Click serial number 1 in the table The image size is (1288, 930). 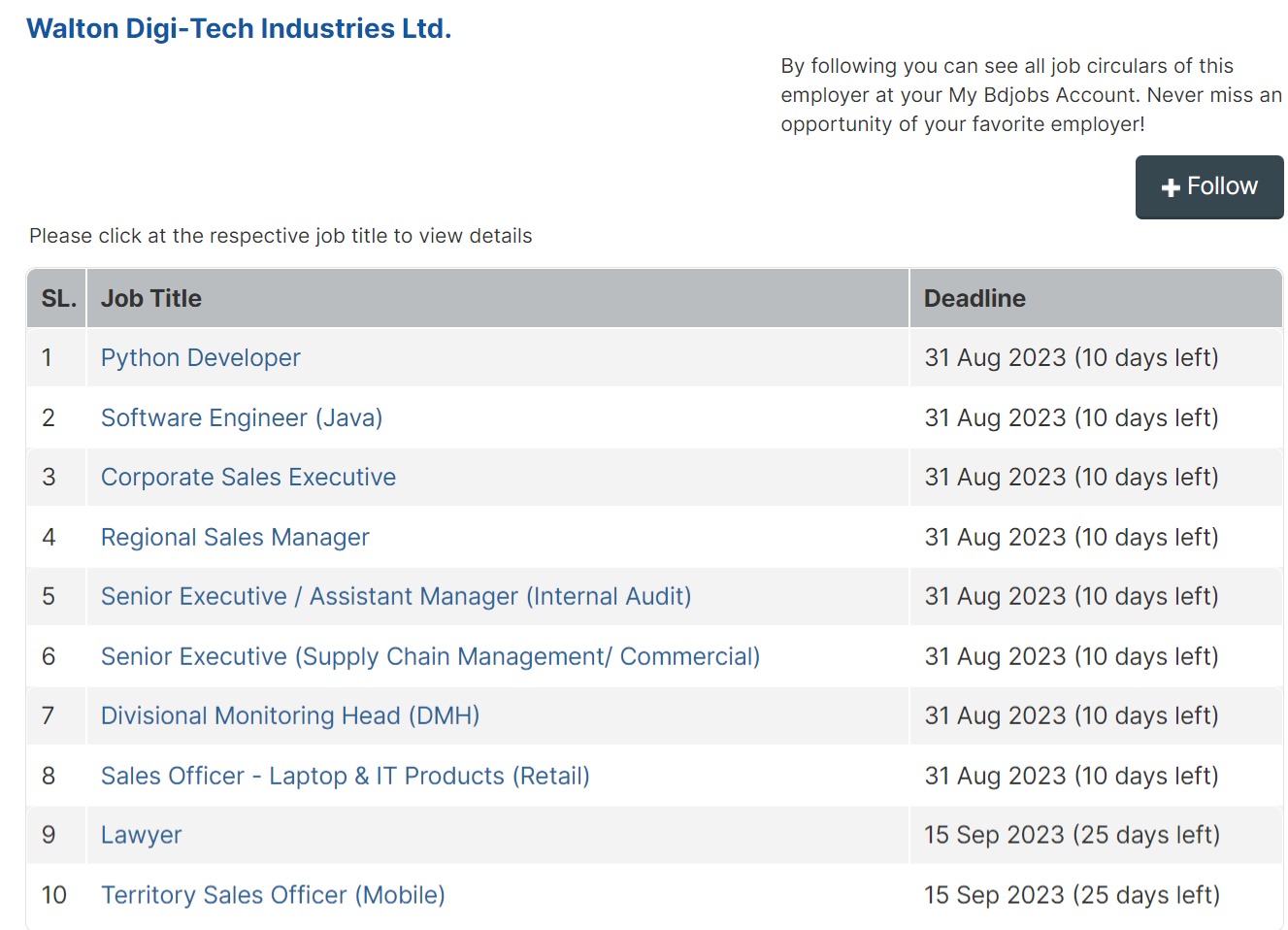coord(47,358)
